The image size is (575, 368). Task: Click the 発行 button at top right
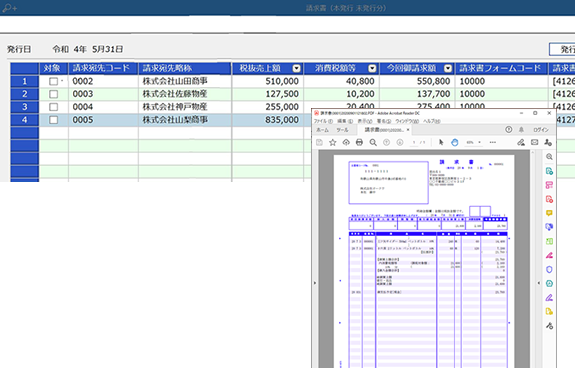(x=563, y=49)
